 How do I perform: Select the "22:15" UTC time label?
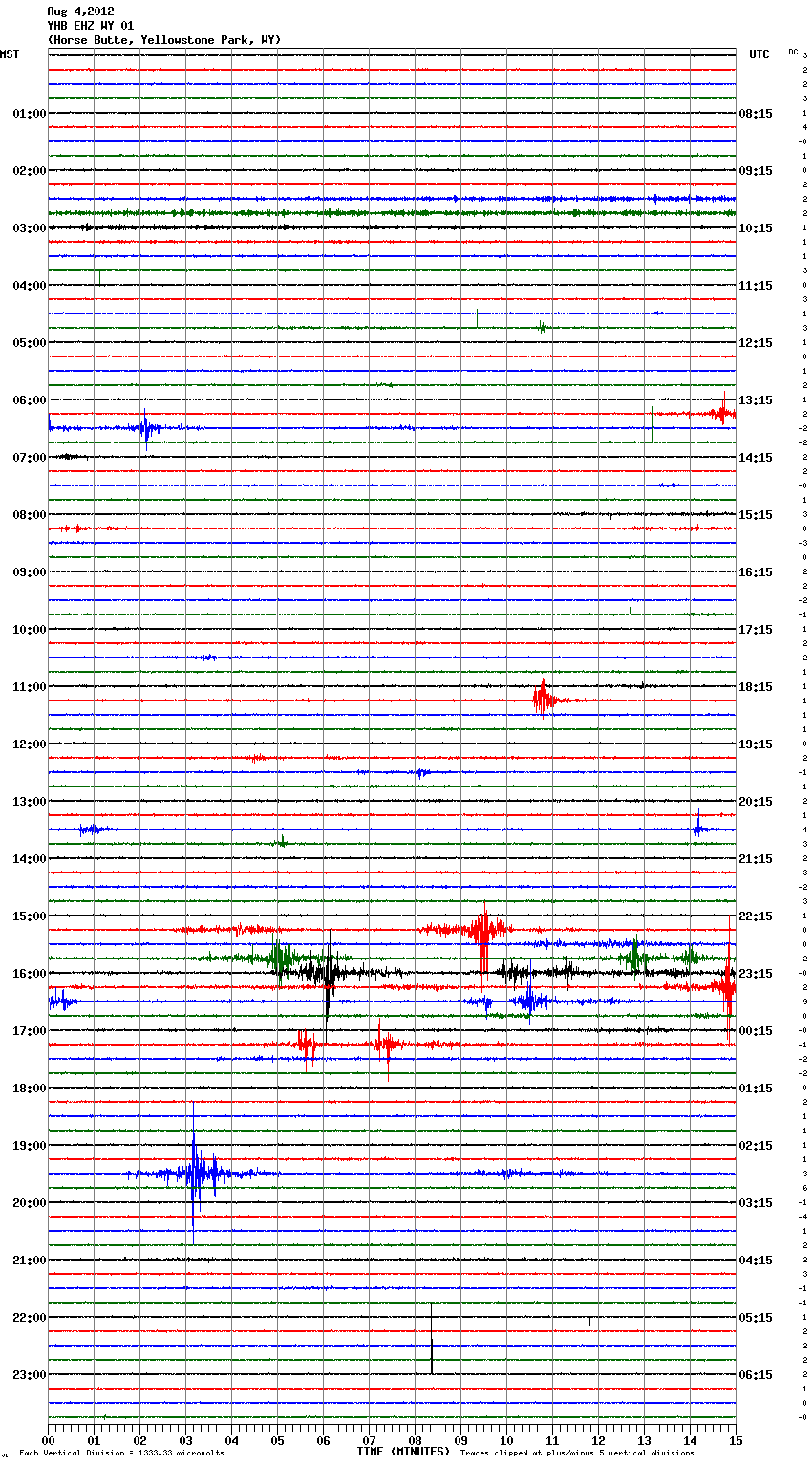[x=756, y=916]
